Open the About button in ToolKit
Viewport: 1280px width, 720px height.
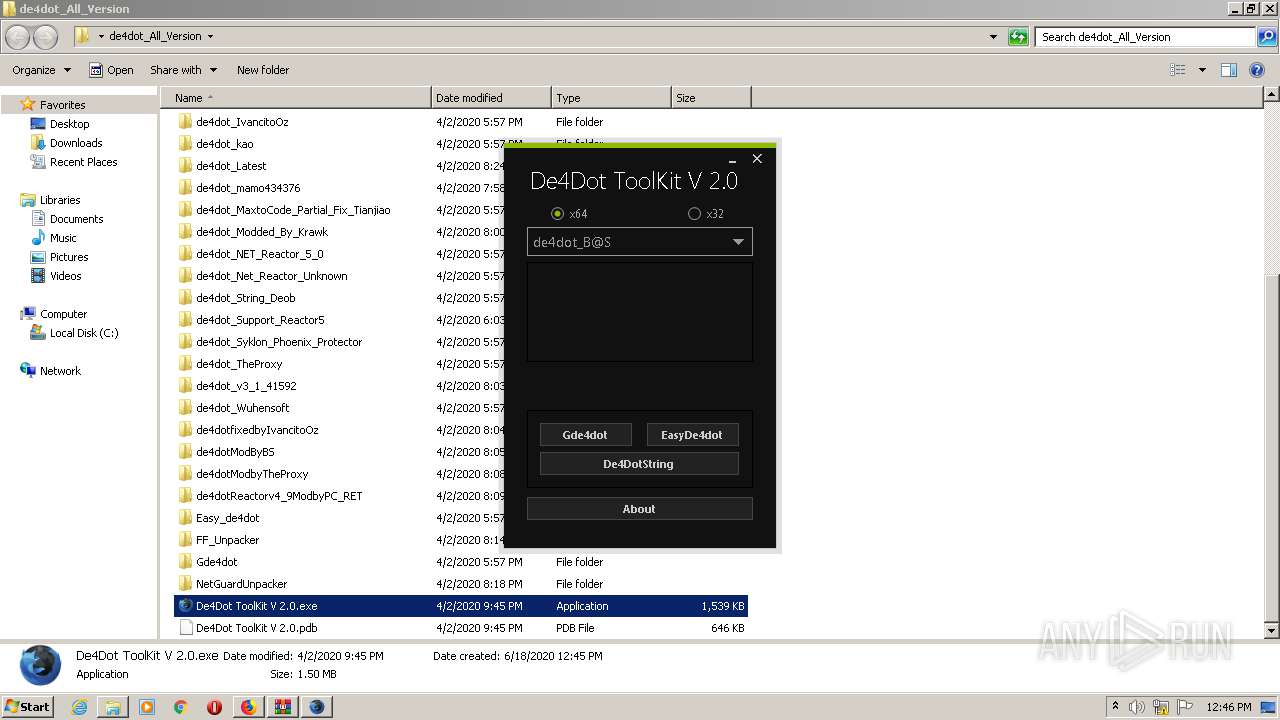pyautogui.click(x=639, y=509)
